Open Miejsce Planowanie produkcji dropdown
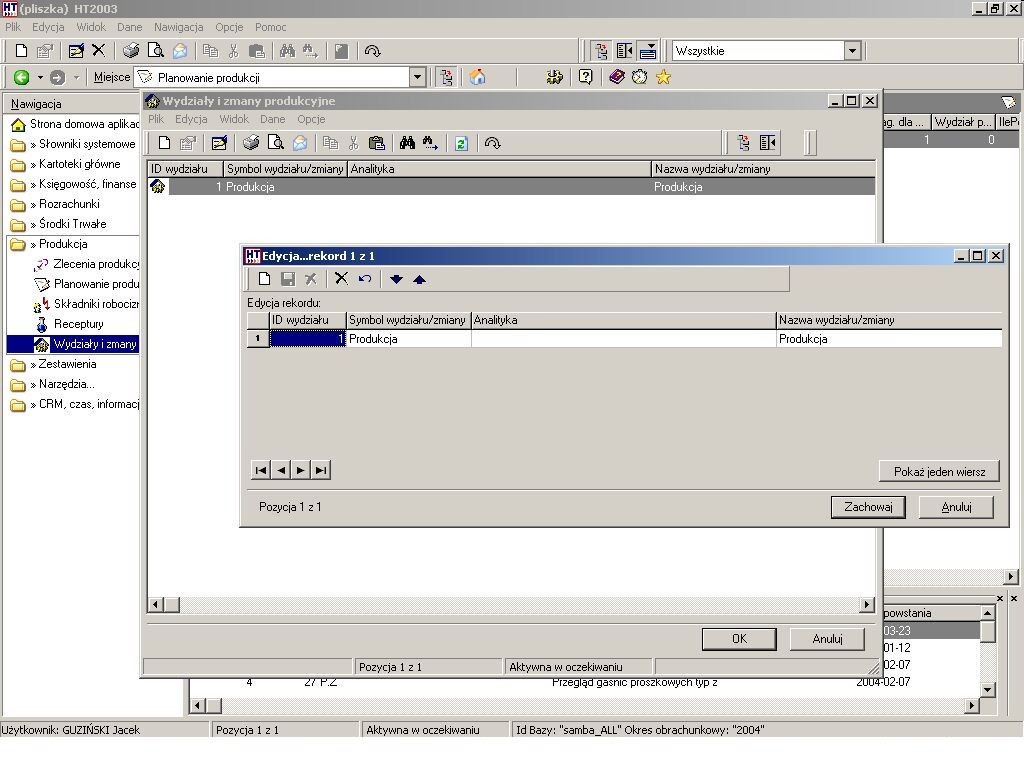 pyautogui.click(x=418, y=78)
